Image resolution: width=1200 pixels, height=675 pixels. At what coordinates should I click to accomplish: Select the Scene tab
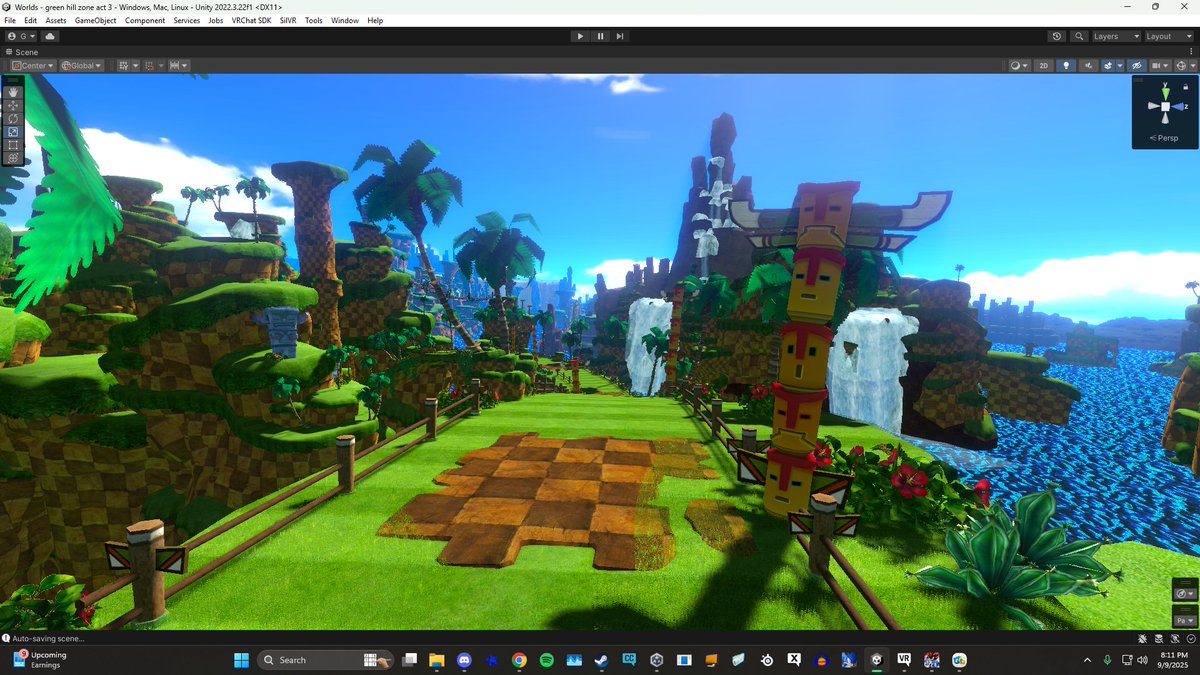coord(22,51)
